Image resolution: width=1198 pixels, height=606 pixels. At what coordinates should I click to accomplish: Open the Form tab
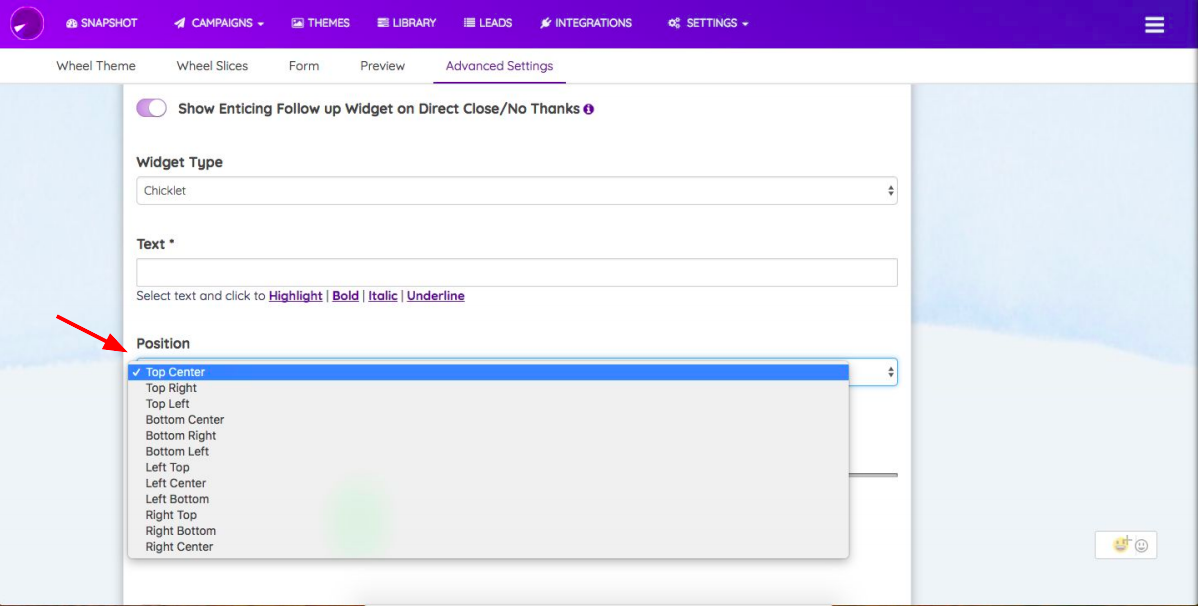tap(304, 66)
